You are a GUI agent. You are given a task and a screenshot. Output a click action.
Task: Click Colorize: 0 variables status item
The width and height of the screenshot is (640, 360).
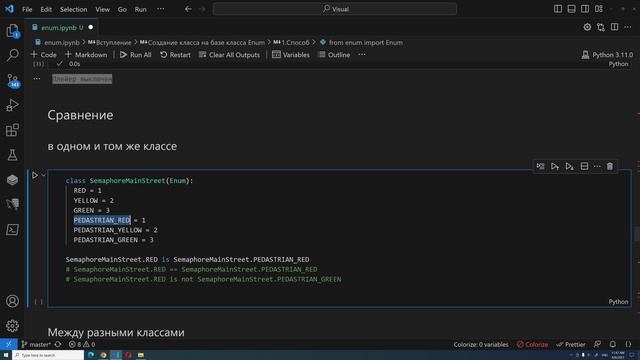(x=481, y=344)
